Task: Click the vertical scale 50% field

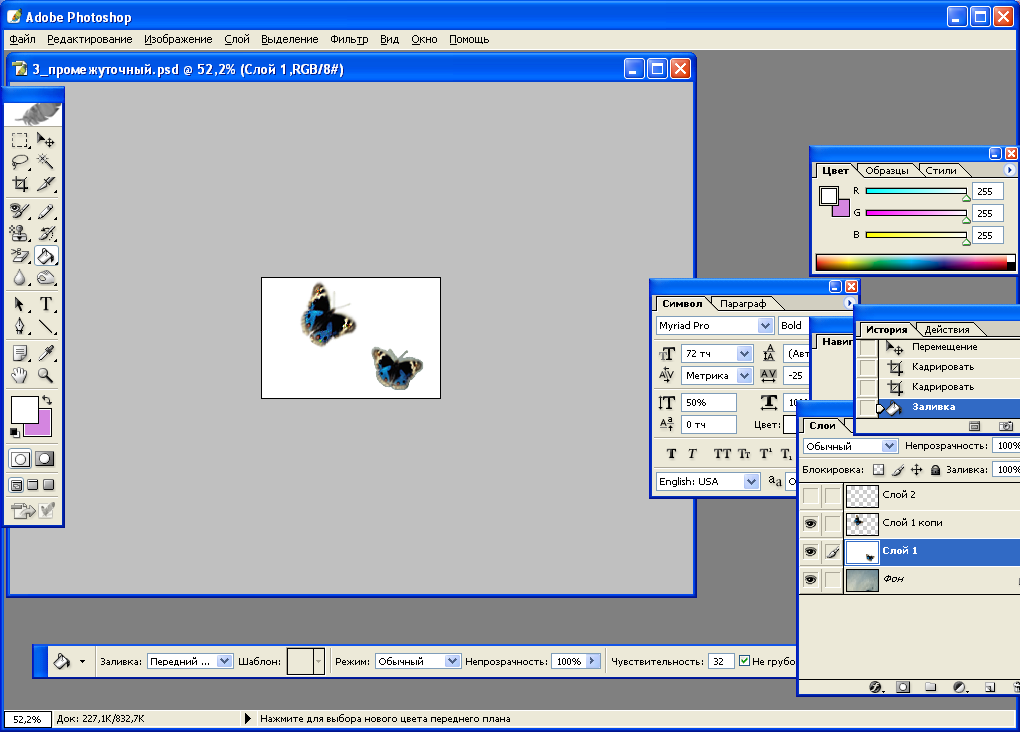Action: coord(709,403)
